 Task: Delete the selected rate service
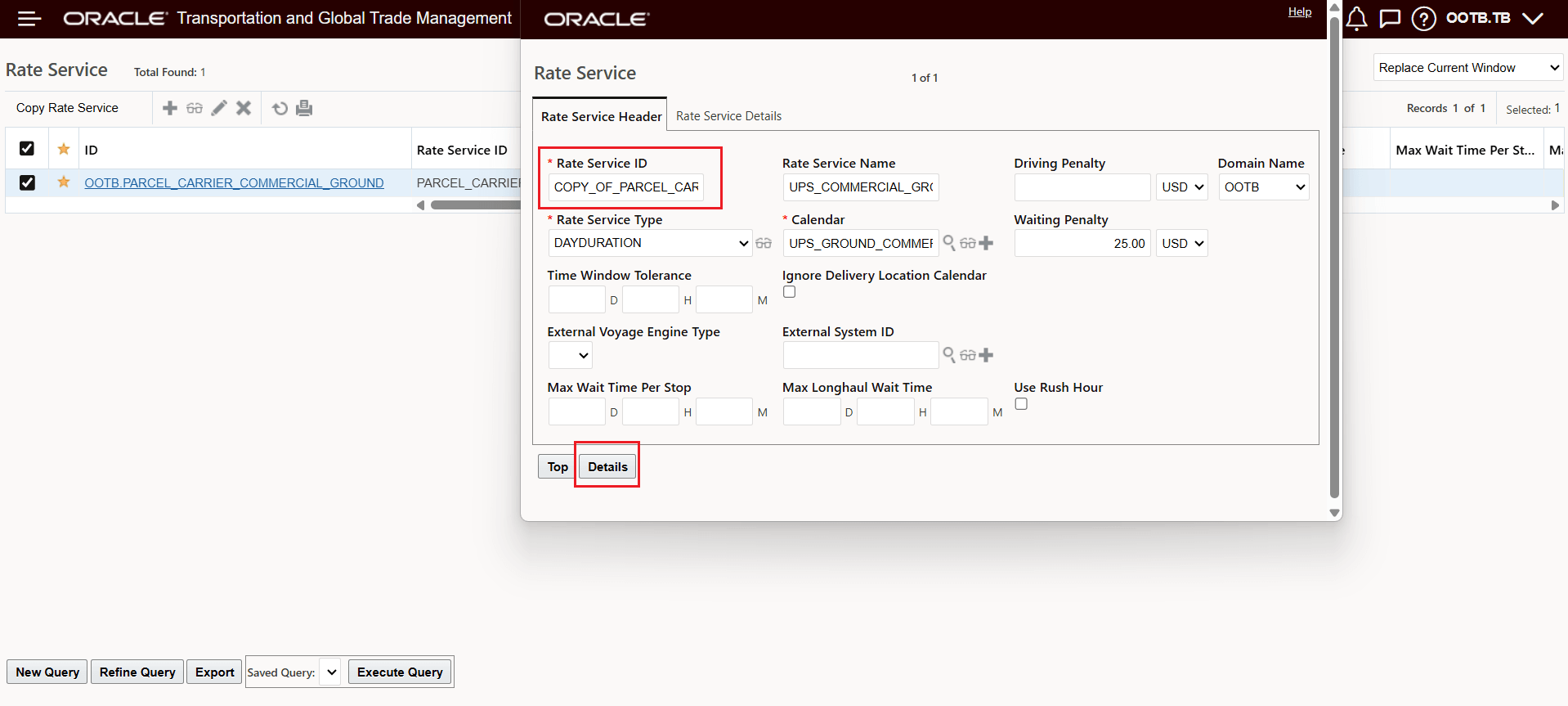(x=244, y=108)
